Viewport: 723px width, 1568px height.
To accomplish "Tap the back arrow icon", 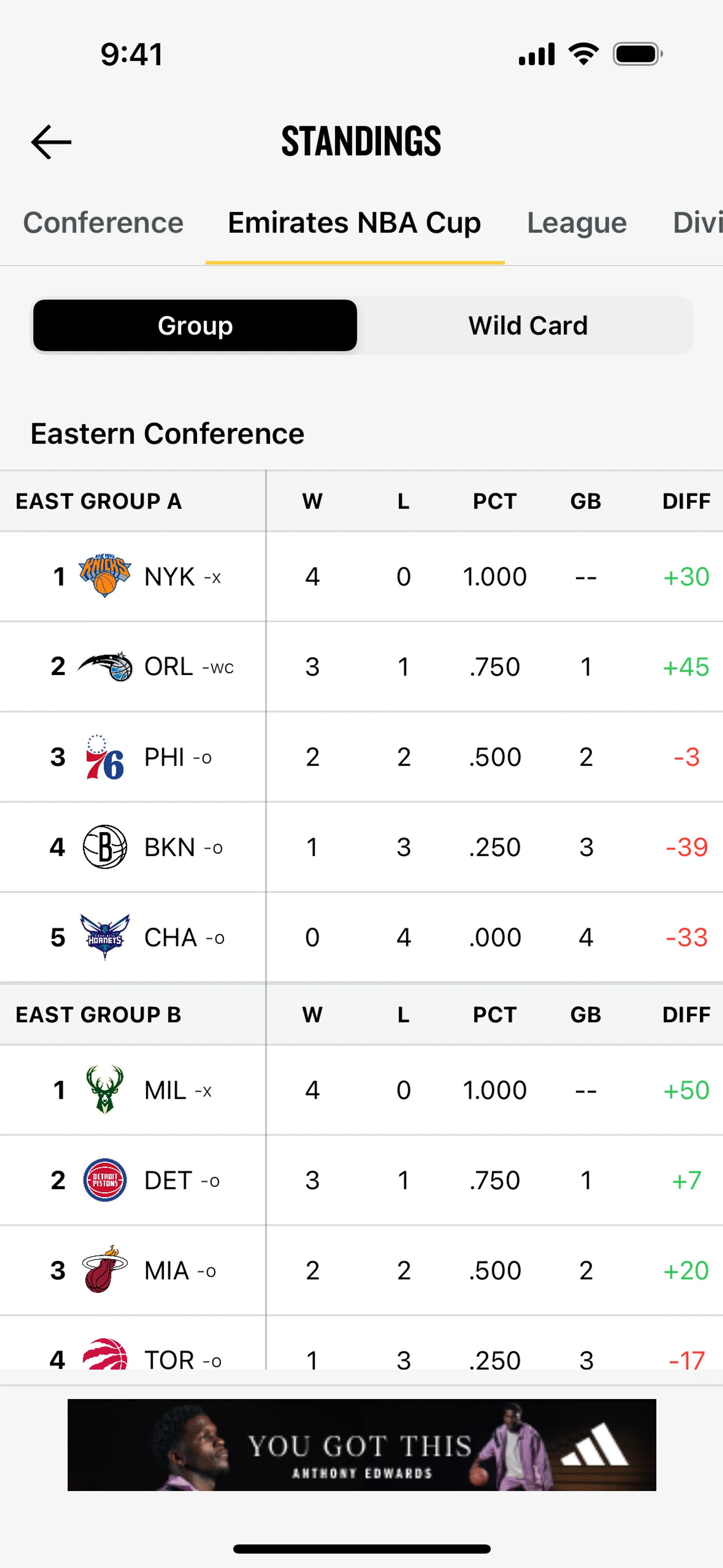I will point(51,142).
